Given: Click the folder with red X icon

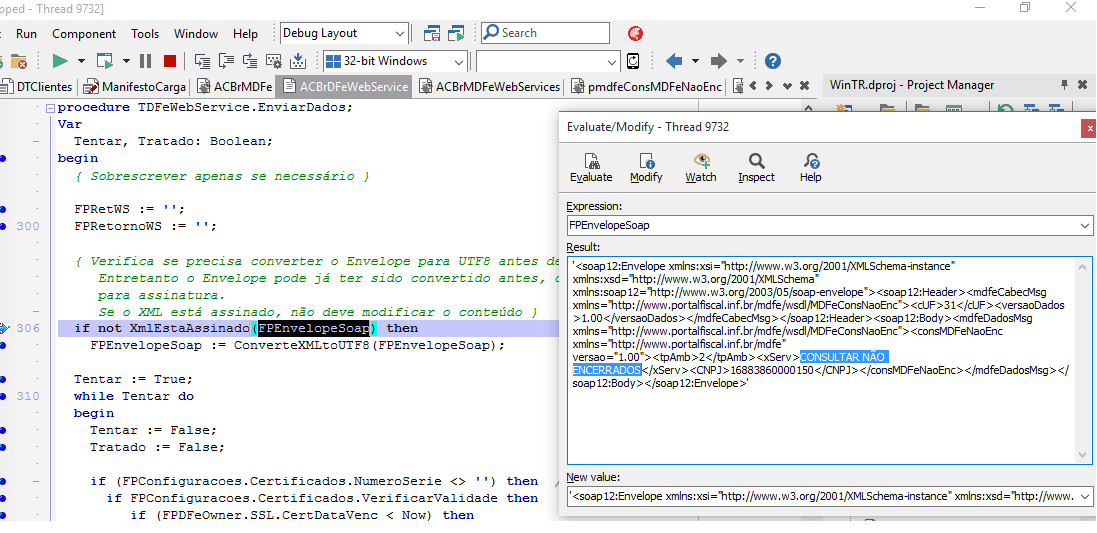Looking at the screenshot, I should coord(19,61).
